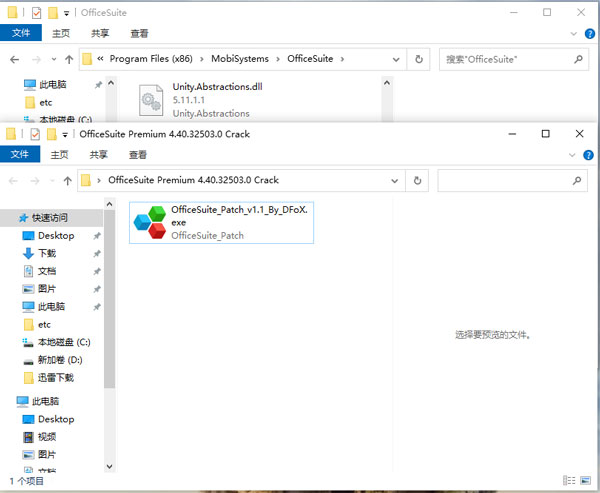Open pinned 图片 folder under 快速访问
The width and height of the screenshot is (600, 493).
tap(47, 289)
